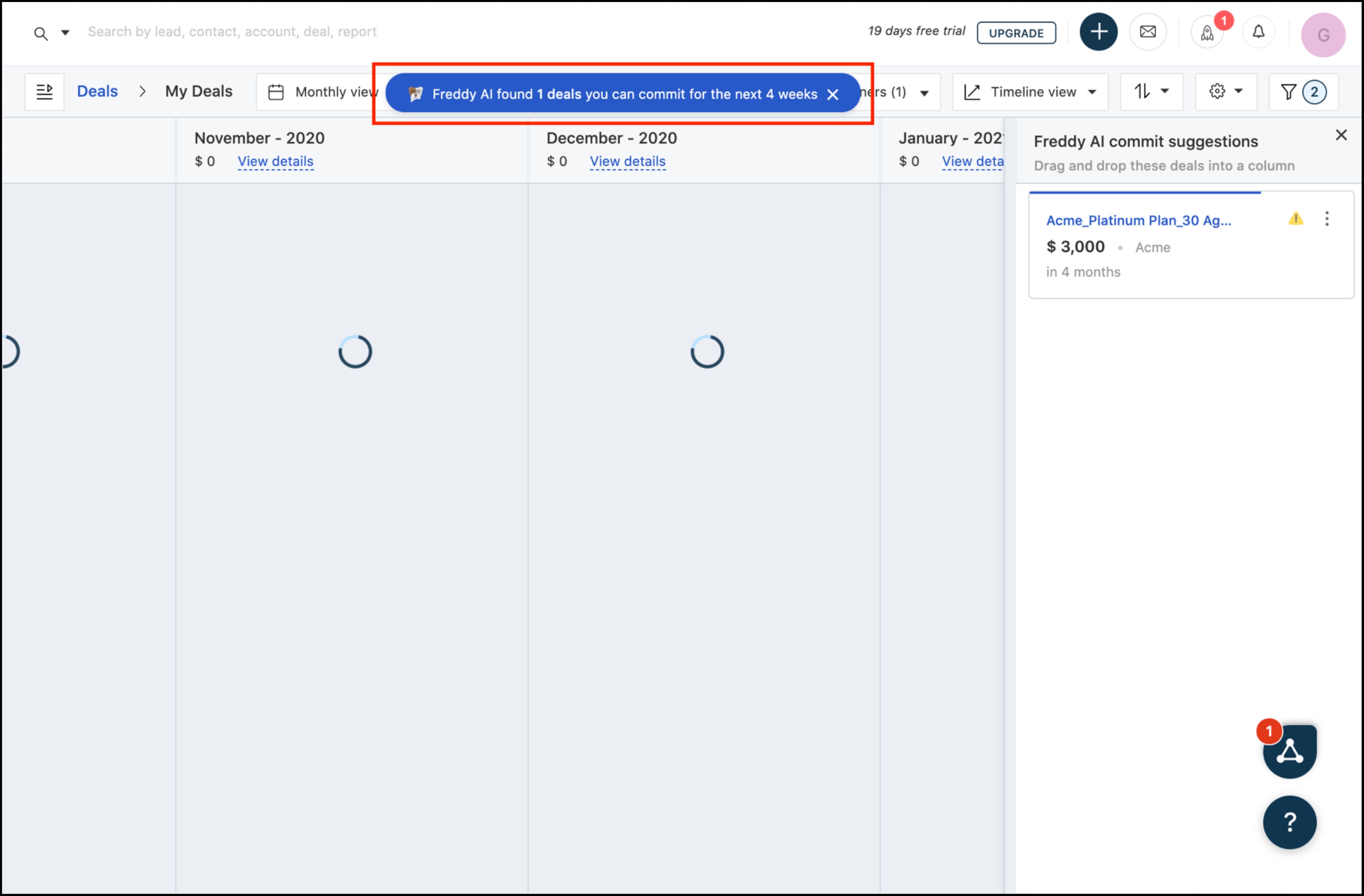
Task: Go to Deals breadcrumb
Action: click(97, 91)
